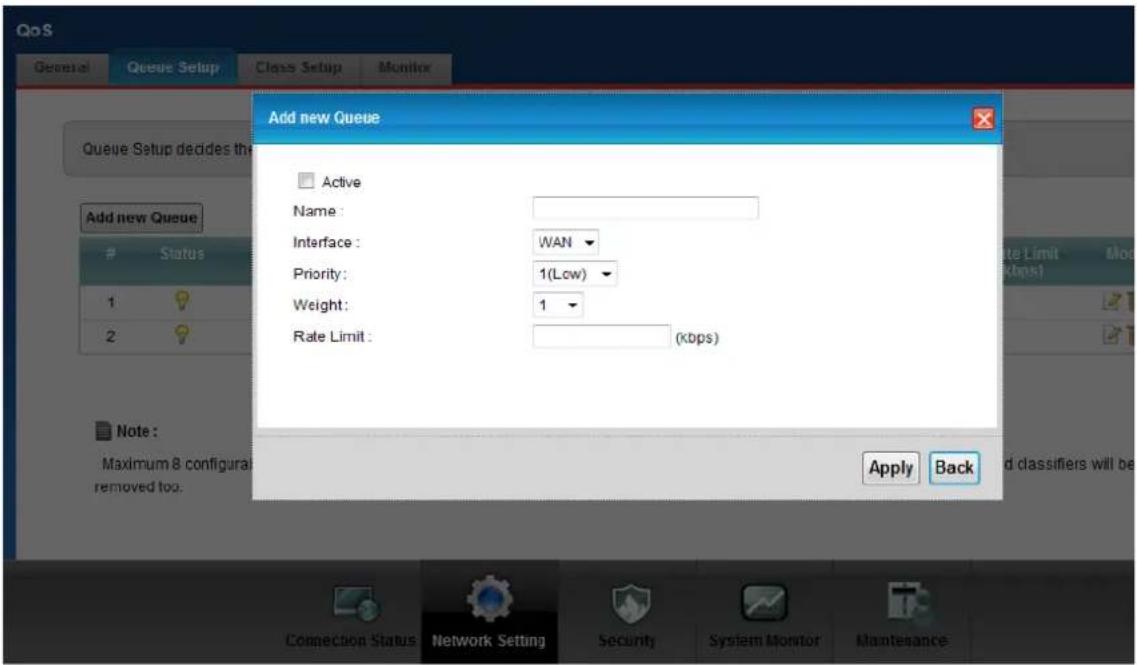
Task: Open the Priority 1(Low) dropdown
Action: pyautogui.click(x=575, y=274)
